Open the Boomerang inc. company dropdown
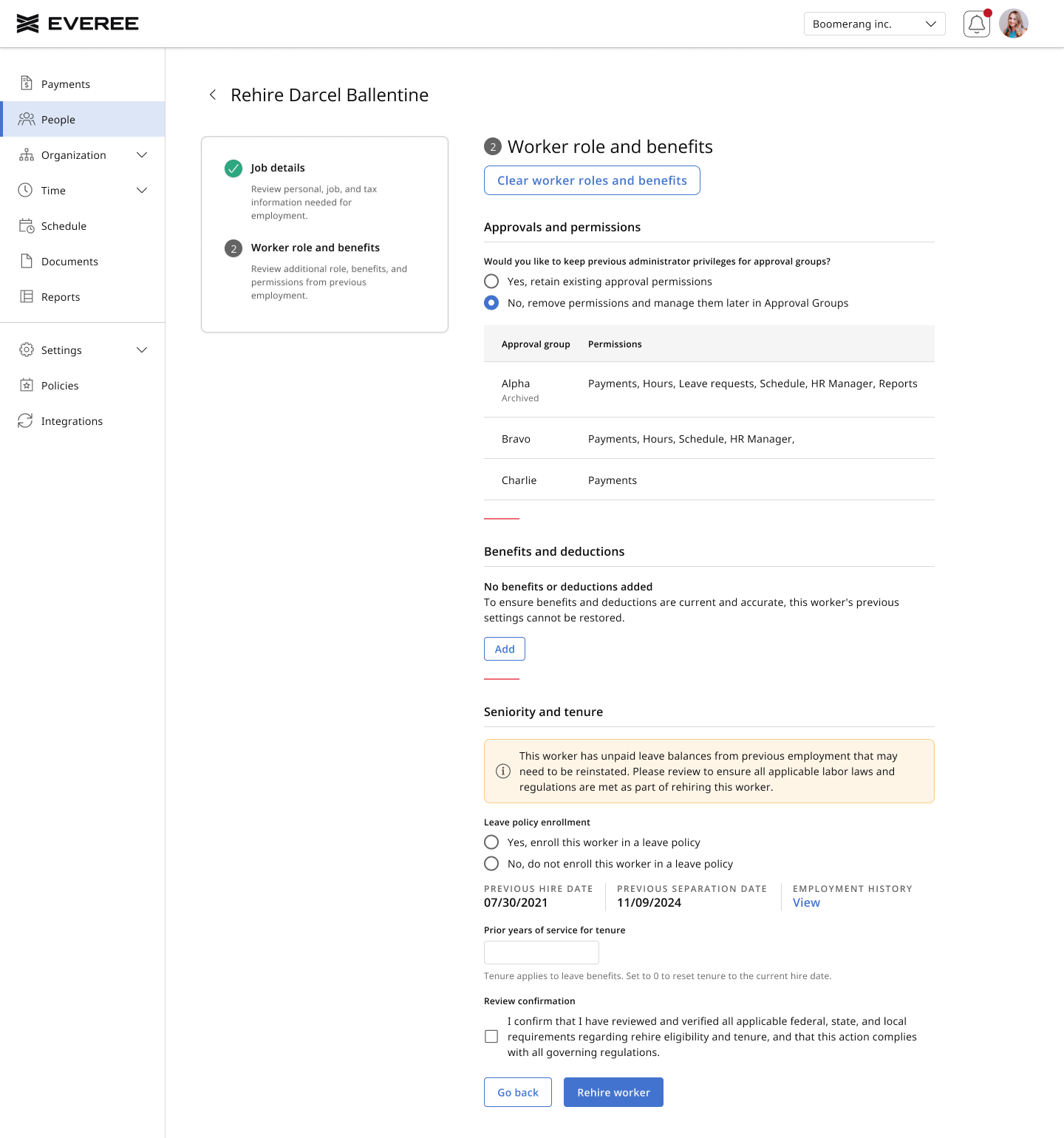Viewport: 1064px width, 1138px height. [875, 24]
